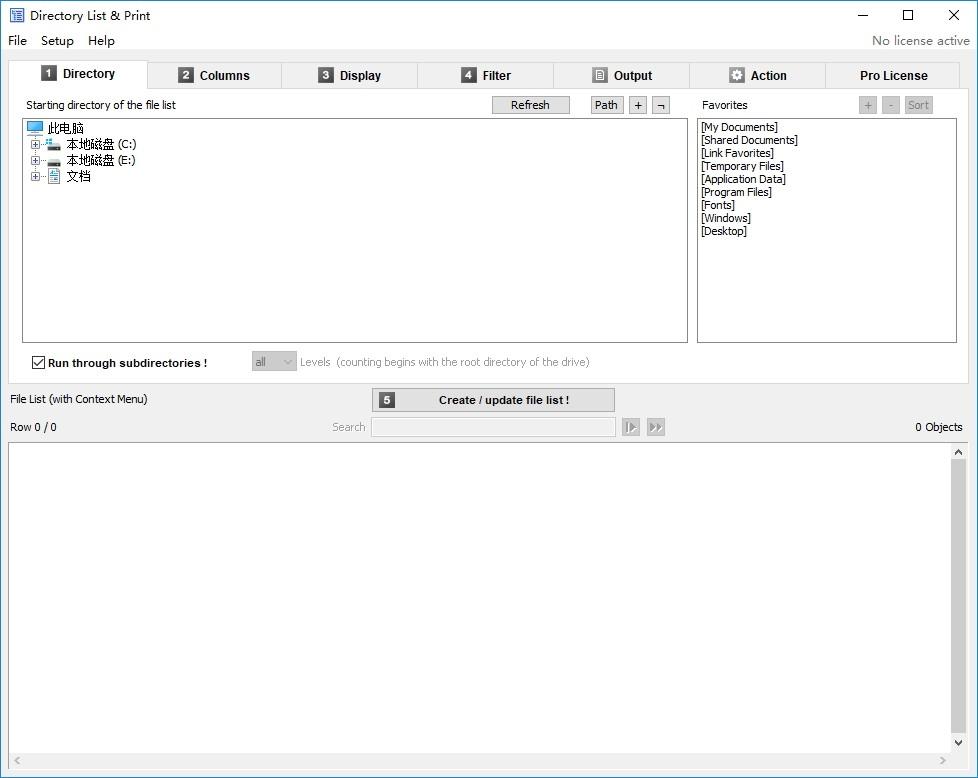This screenshot has width=978, height=778.
Task: Select [Shared Documents] favorite
Action: click(749, 140)
